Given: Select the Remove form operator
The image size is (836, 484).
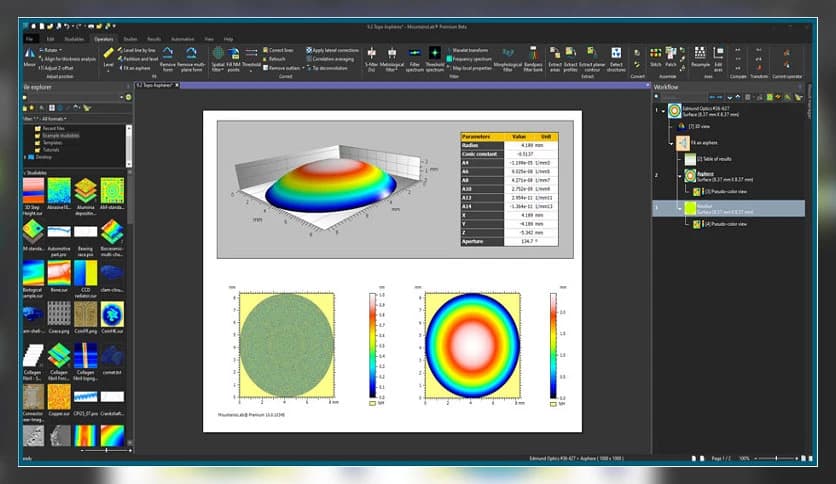Looking at the screenshot, I should point(167,55).
